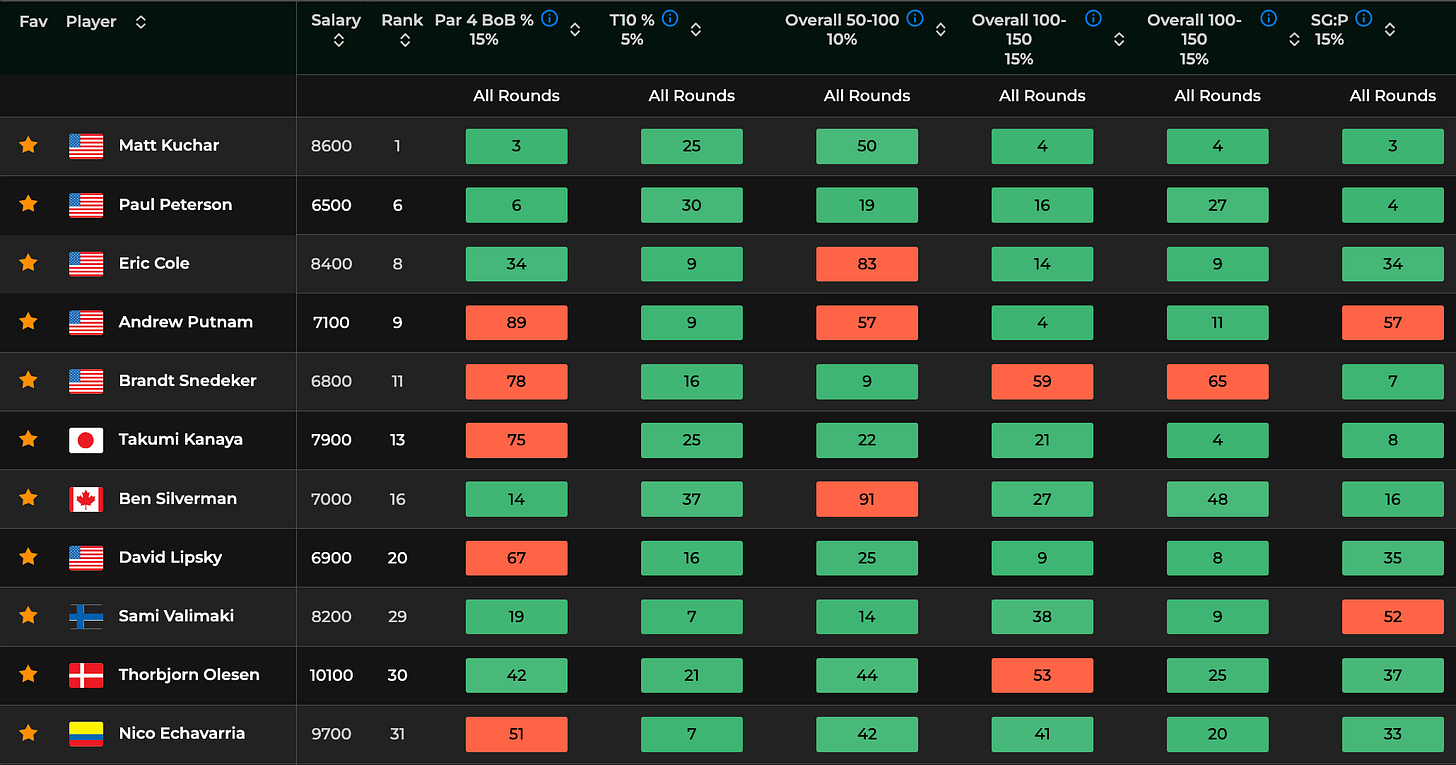Sort by Rank using the arrows below it
The height and width of the screenshot is (765, 1456).
(404, 40)
